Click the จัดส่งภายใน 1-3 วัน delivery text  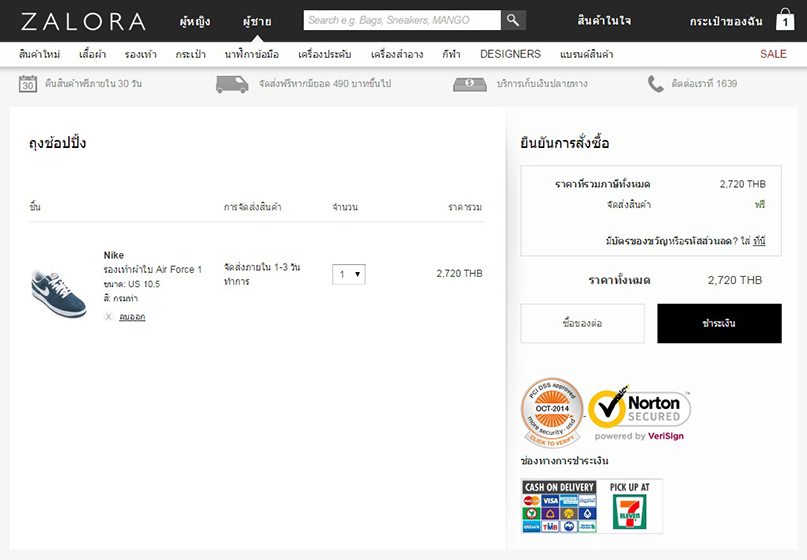tap(262, 274)
